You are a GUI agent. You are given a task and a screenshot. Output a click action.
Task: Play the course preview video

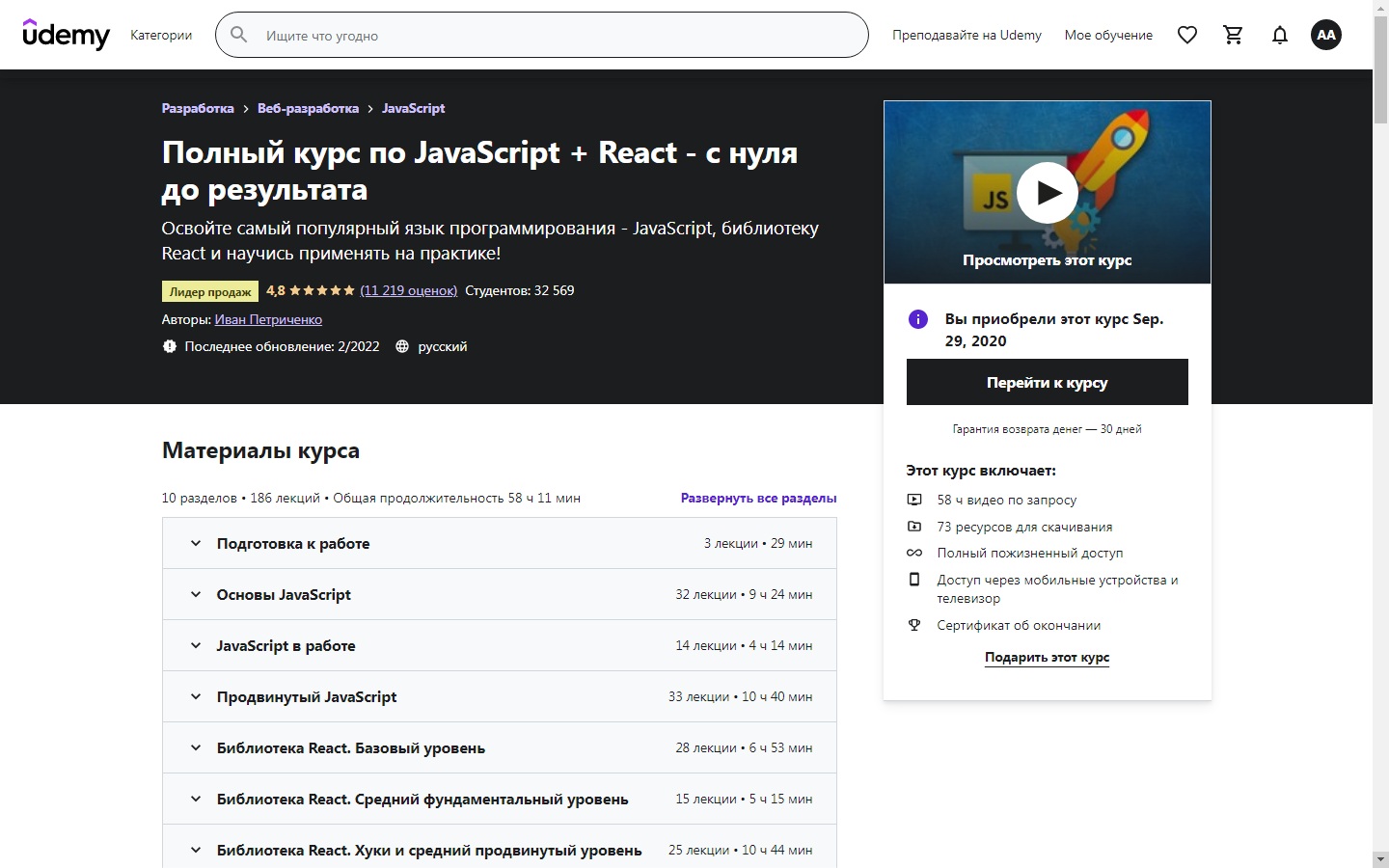pyautogui.click(x=1048, y=193)
